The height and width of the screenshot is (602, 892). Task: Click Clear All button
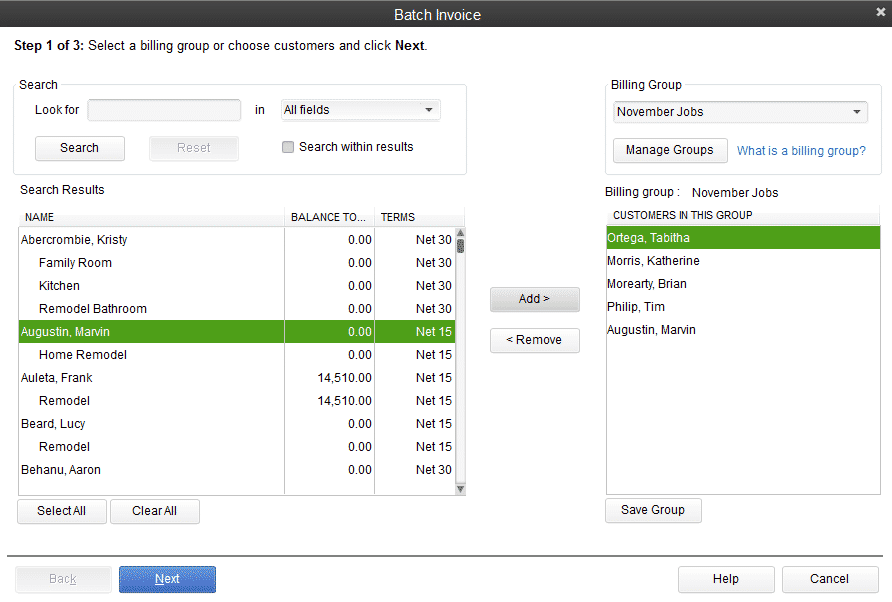pos(154,511)
